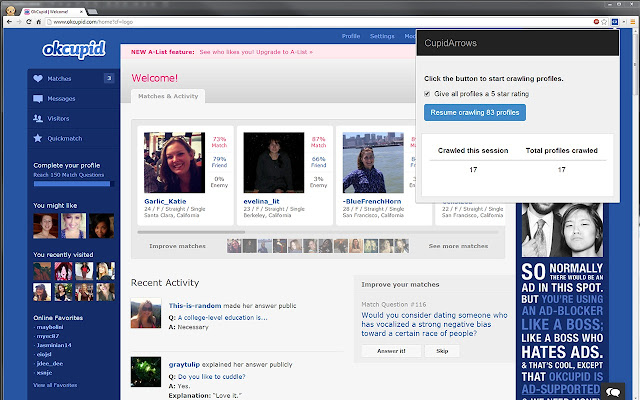Open Garlic_Katie's profile photo
Viewport: 640px width, 400px height.
[x=174, y=162]
